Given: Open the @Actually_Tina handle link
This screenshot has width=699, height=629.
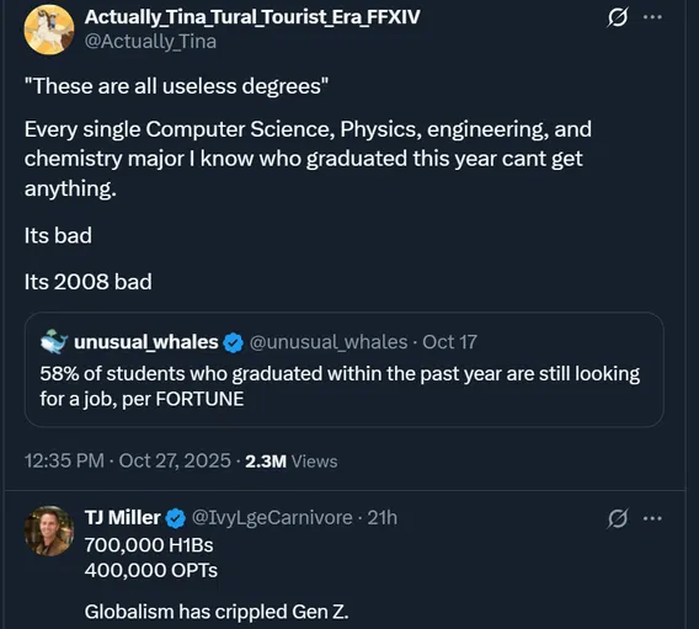Looking at the screenshot, I should tap(150, 41).
